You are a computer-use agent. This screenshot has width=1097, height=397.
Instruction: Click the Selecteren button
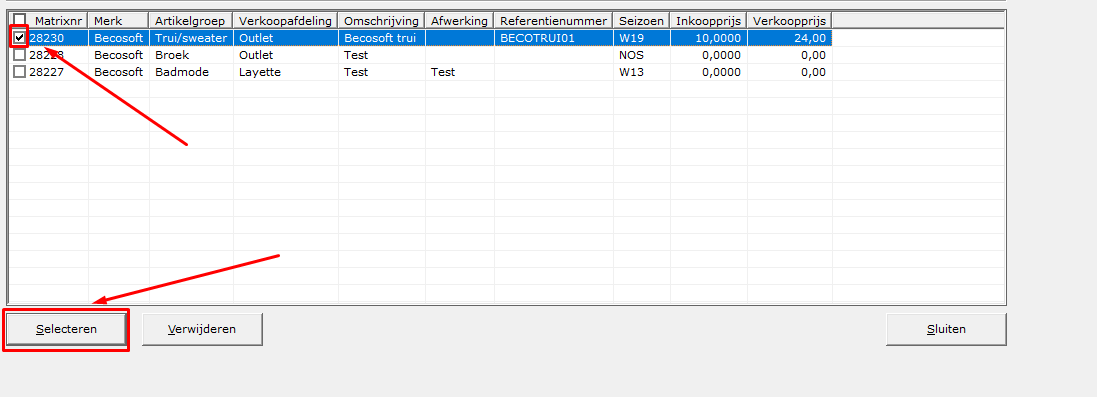click(66, 329)
